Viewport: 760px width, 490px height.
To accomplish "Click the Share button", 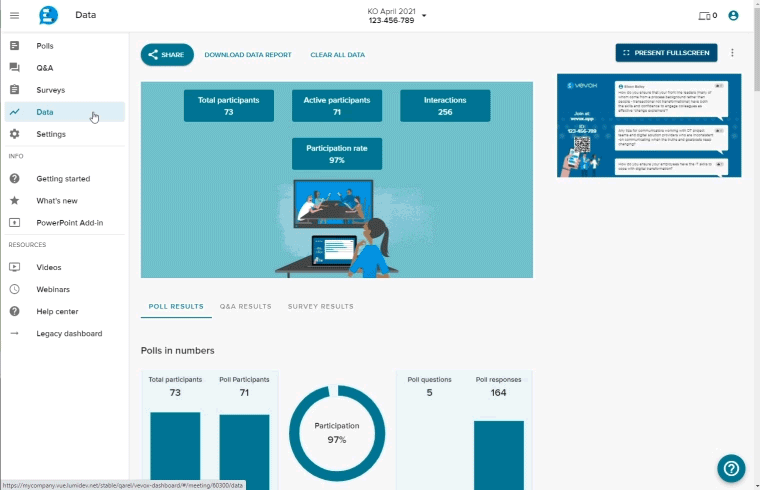I will point(167,55).
